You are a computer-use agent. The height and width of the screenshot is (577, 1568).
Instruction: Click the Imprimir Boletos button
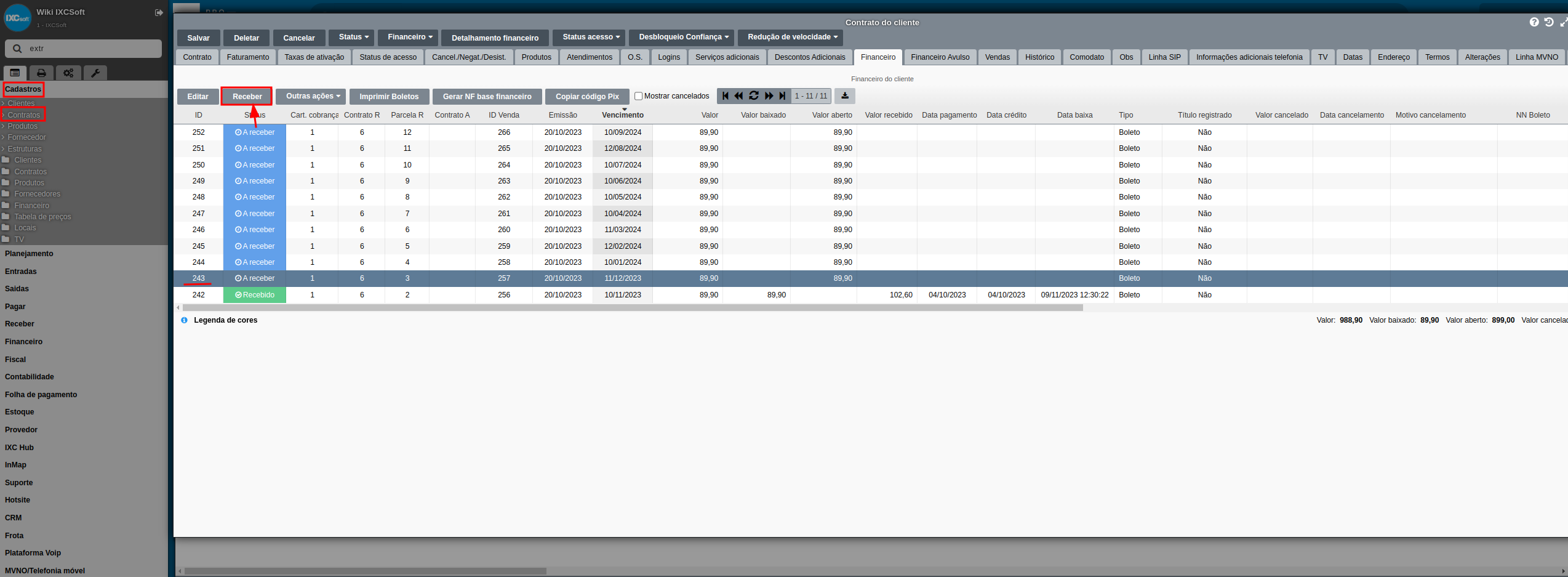coord(389,97)
